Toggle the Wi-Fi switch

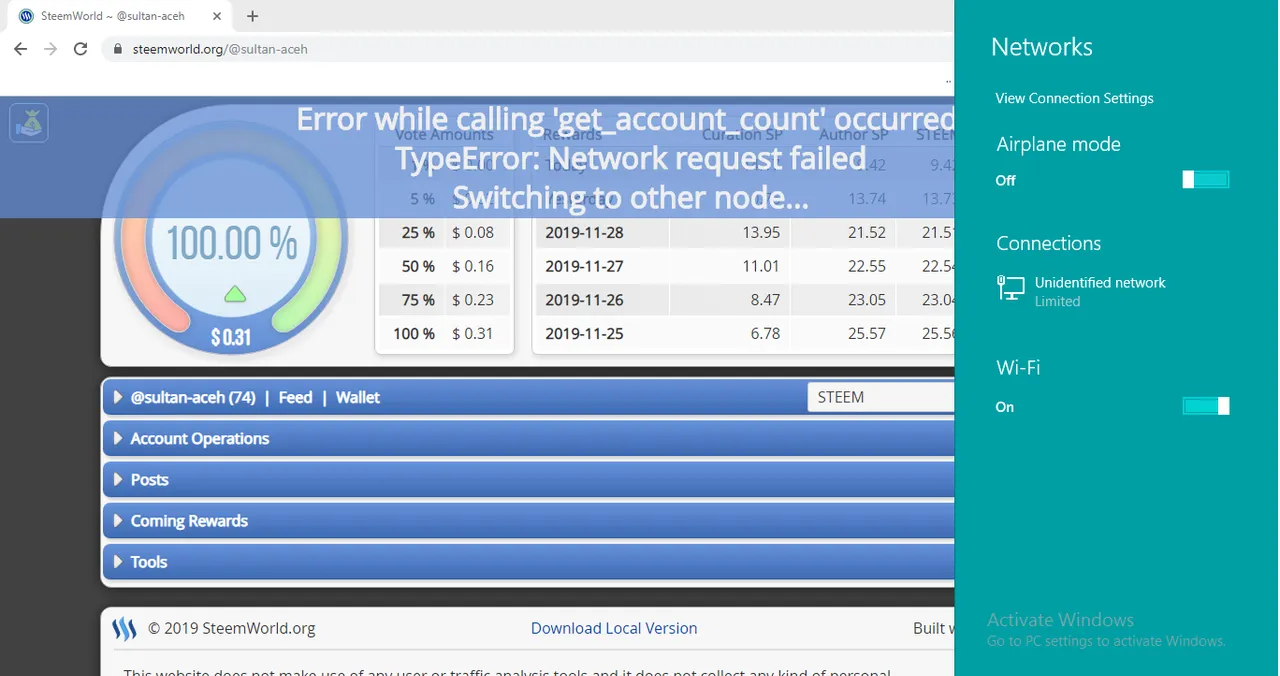(x=1206, y=406)
